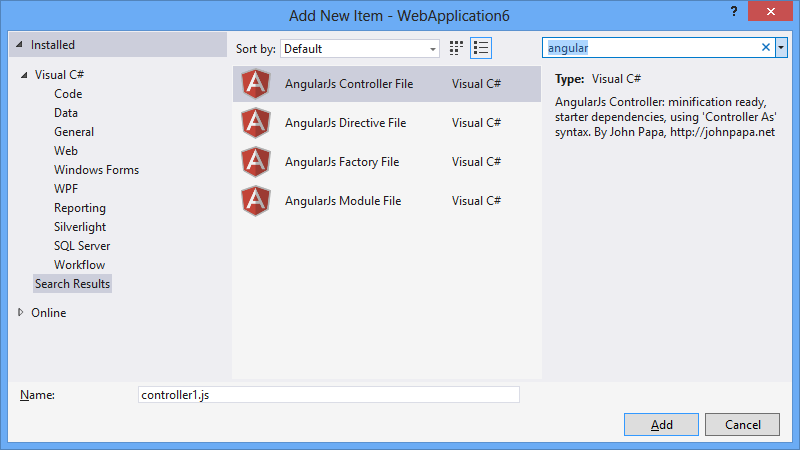
Task: Select the Visual C# tree label
Action: coord(59,75)
